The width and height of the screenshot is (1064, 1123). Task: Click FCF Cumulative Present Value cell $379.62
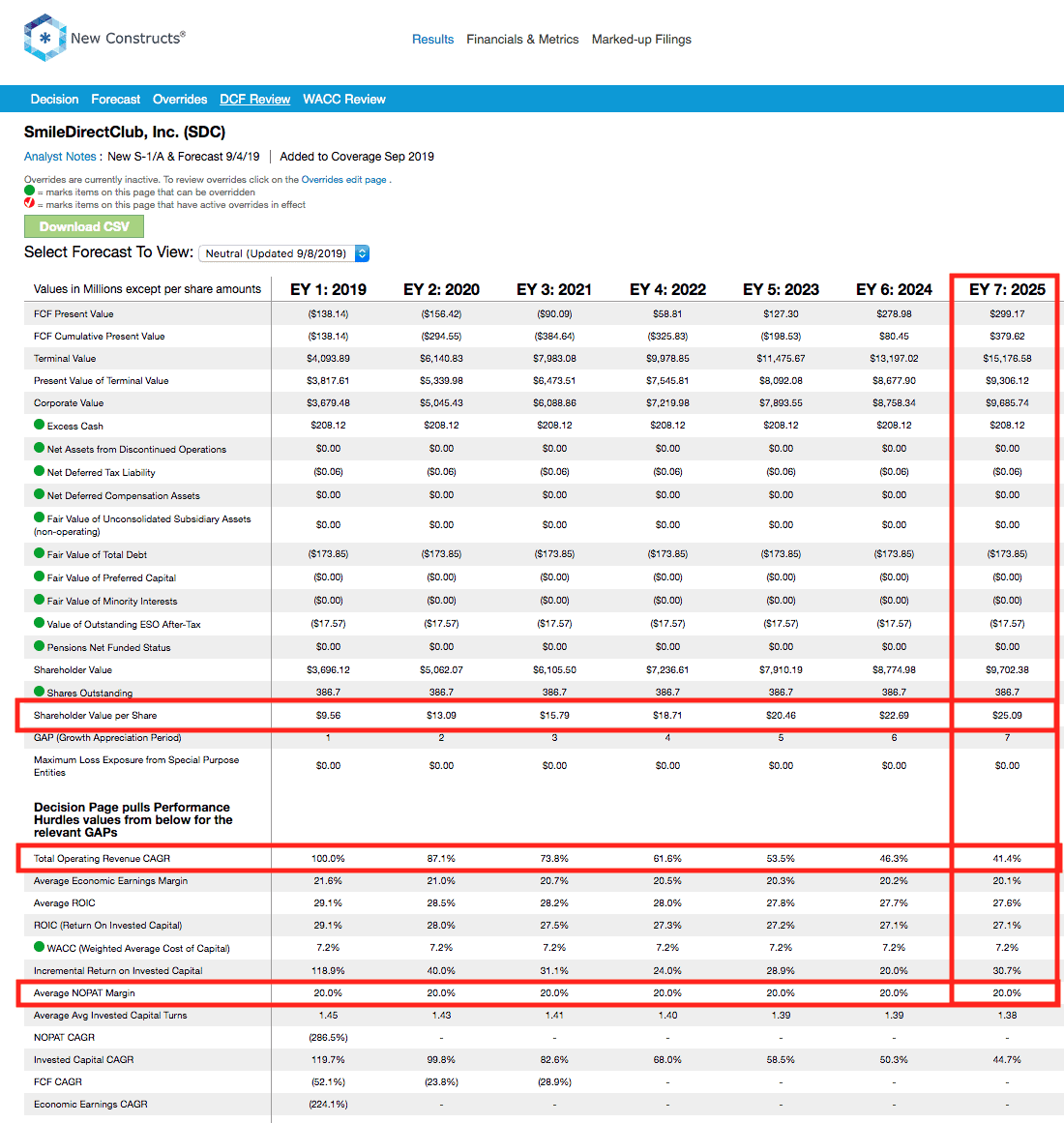(1007, 336)
